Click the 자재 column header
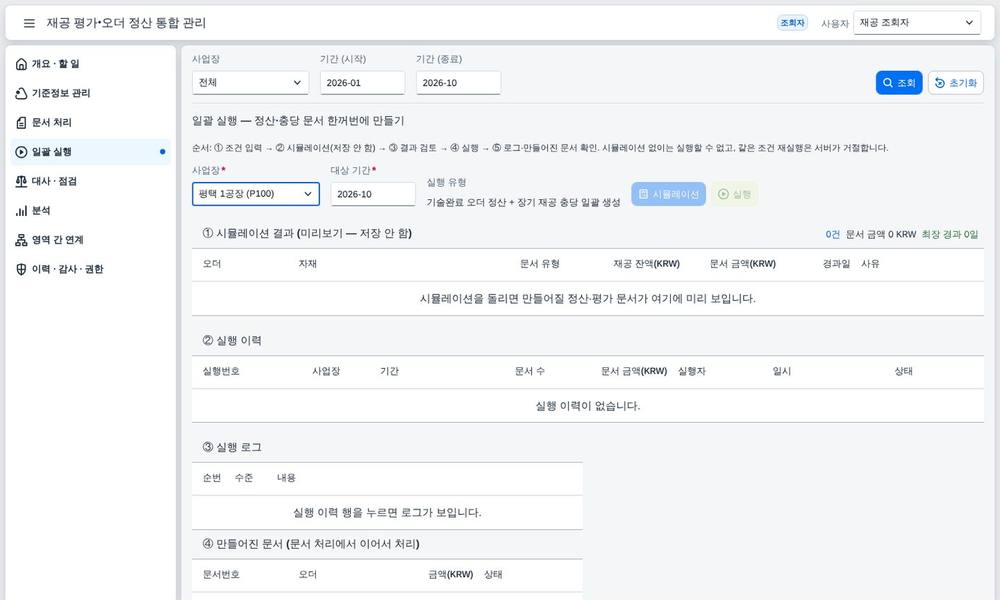The image size is (1000, 600). tap(307, 264)
